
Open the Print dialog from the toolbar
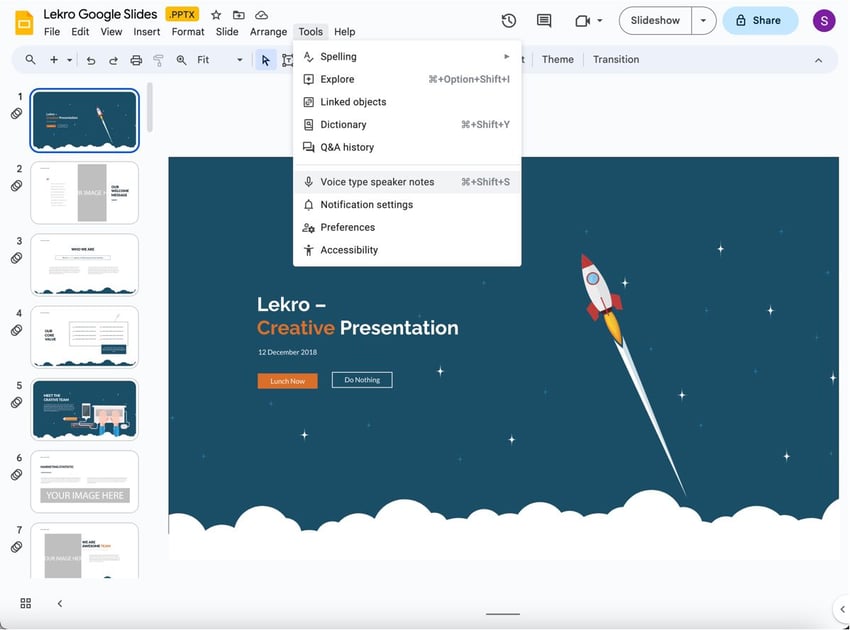pyautogui.click(x=136, y=59)
